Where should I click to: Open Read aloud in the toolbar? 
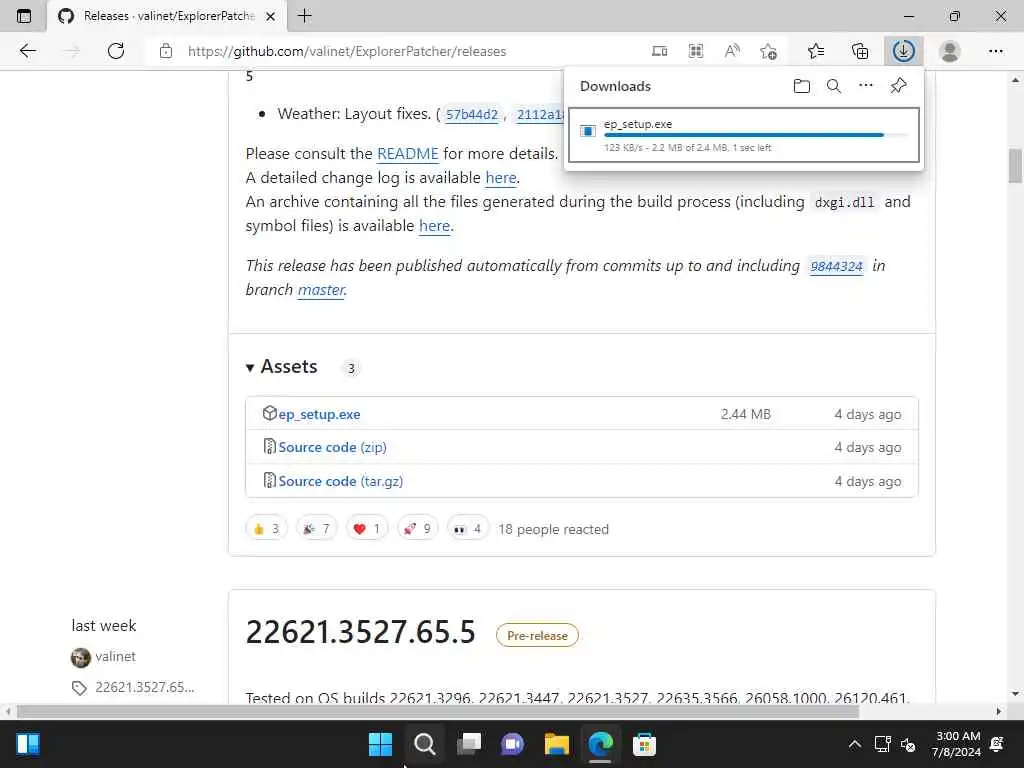click(x=732, y=51)
